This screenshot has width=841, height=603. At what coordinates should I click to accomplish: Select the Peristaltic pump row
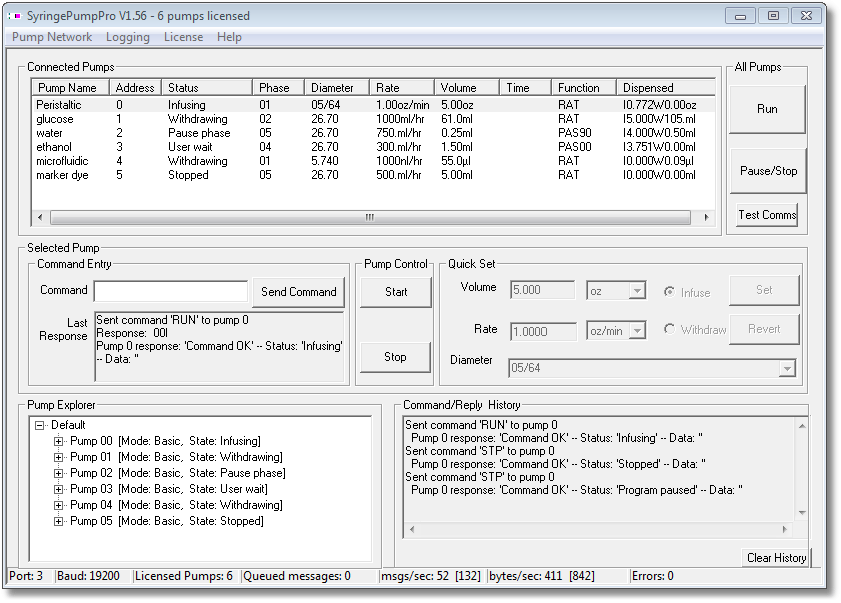point(373,105)
